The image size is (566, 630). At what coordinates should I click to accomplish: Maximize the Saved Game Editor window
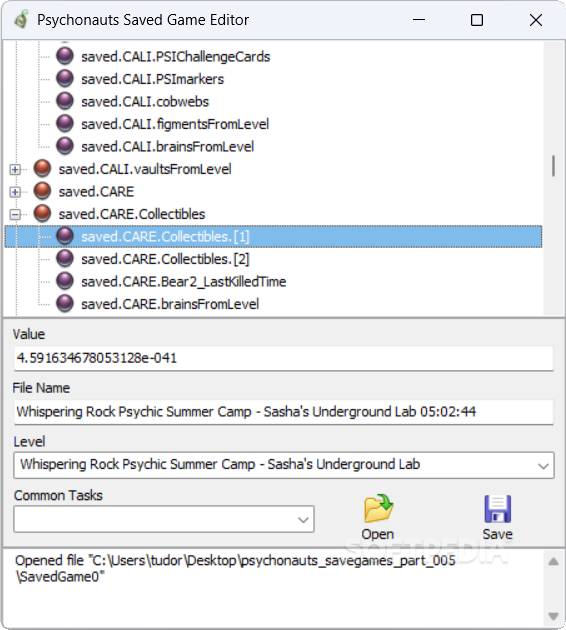[477, 20]
